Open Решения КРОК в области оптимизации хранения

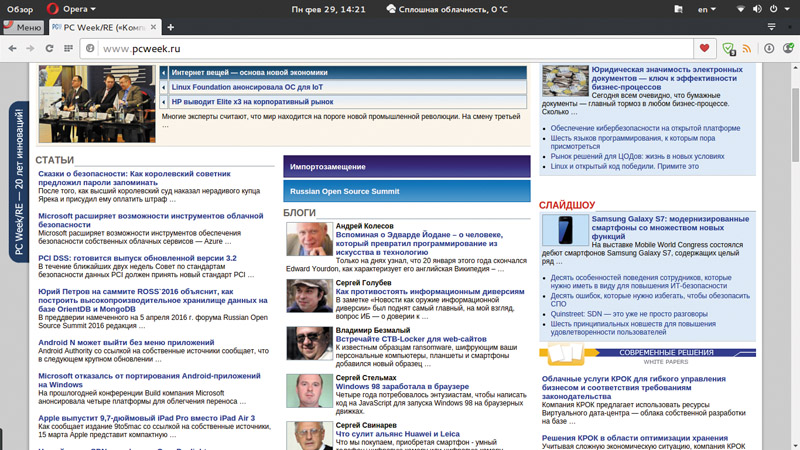pos(635,438)
